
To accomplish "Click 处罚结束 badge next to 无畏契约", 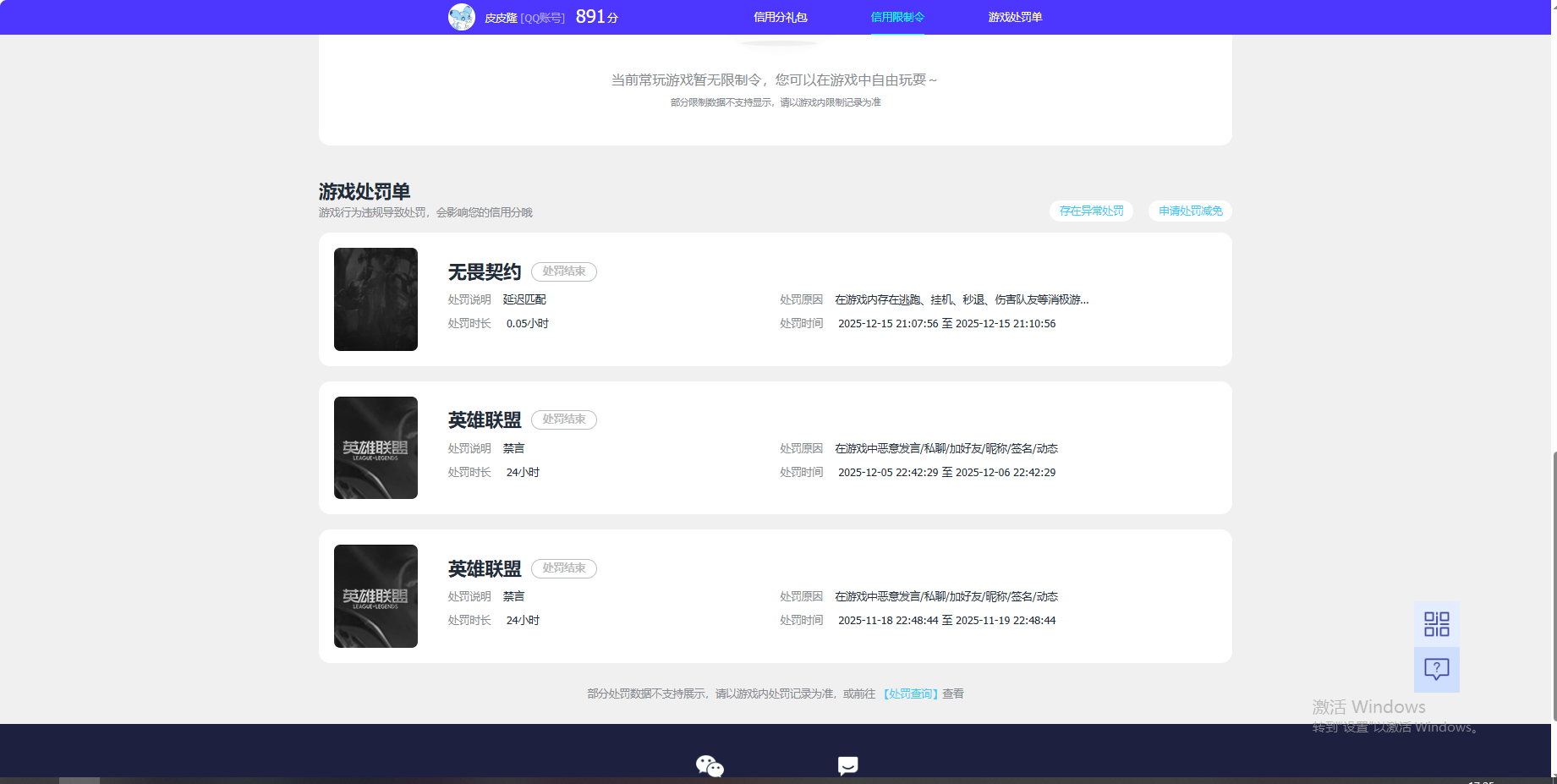I will tap(564, 271).
